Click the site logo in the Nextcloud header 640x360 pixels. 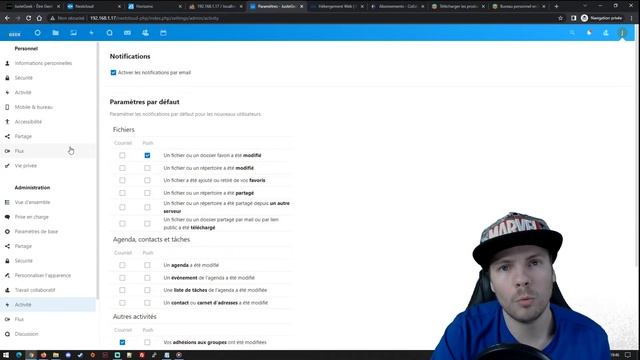tap(15, 34)
